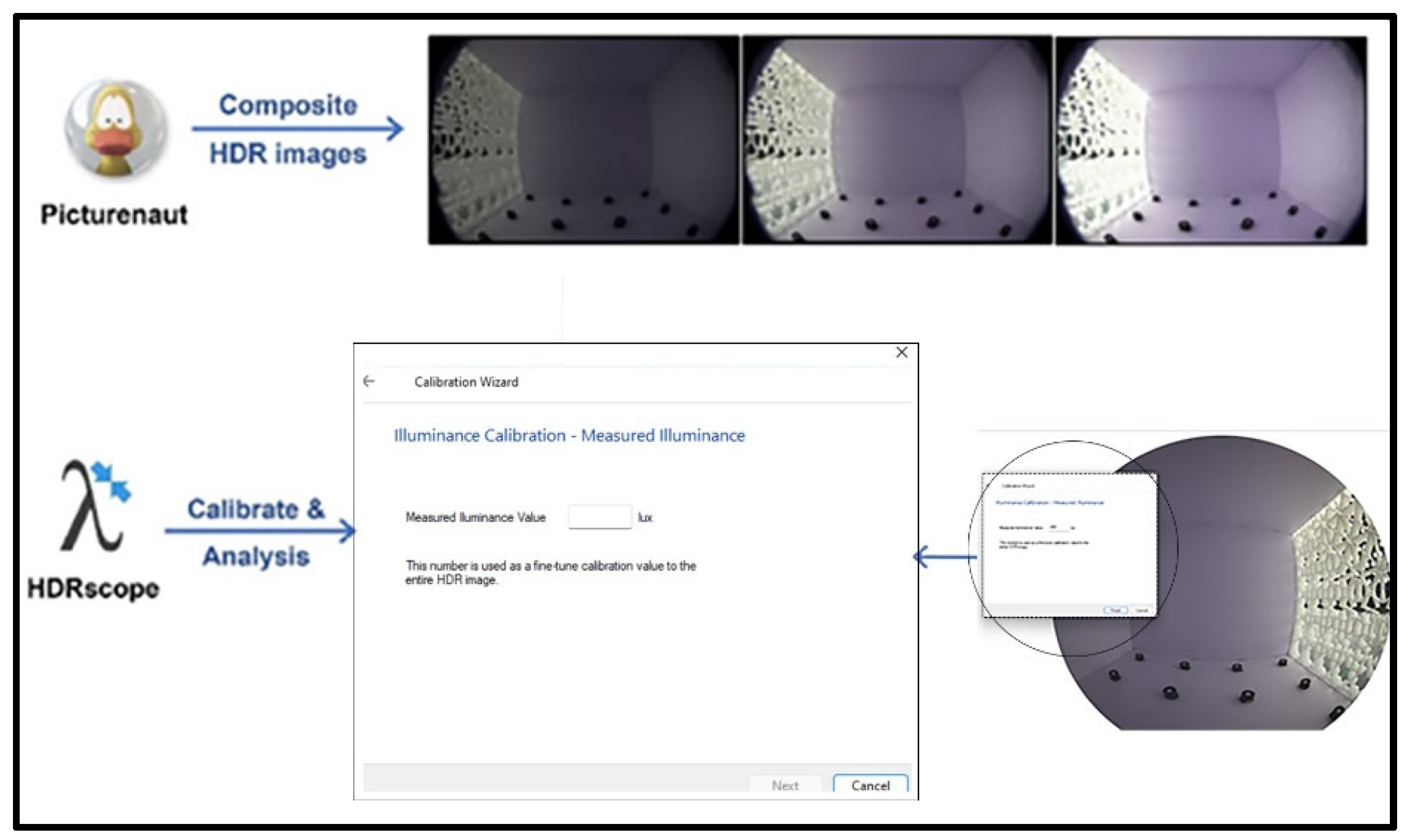Image resolution: width=1408 pixels, height=840 pixels.
Task: Click the Illuminance Calibration - Measured Illuminance heading
Action: [569, 435]
